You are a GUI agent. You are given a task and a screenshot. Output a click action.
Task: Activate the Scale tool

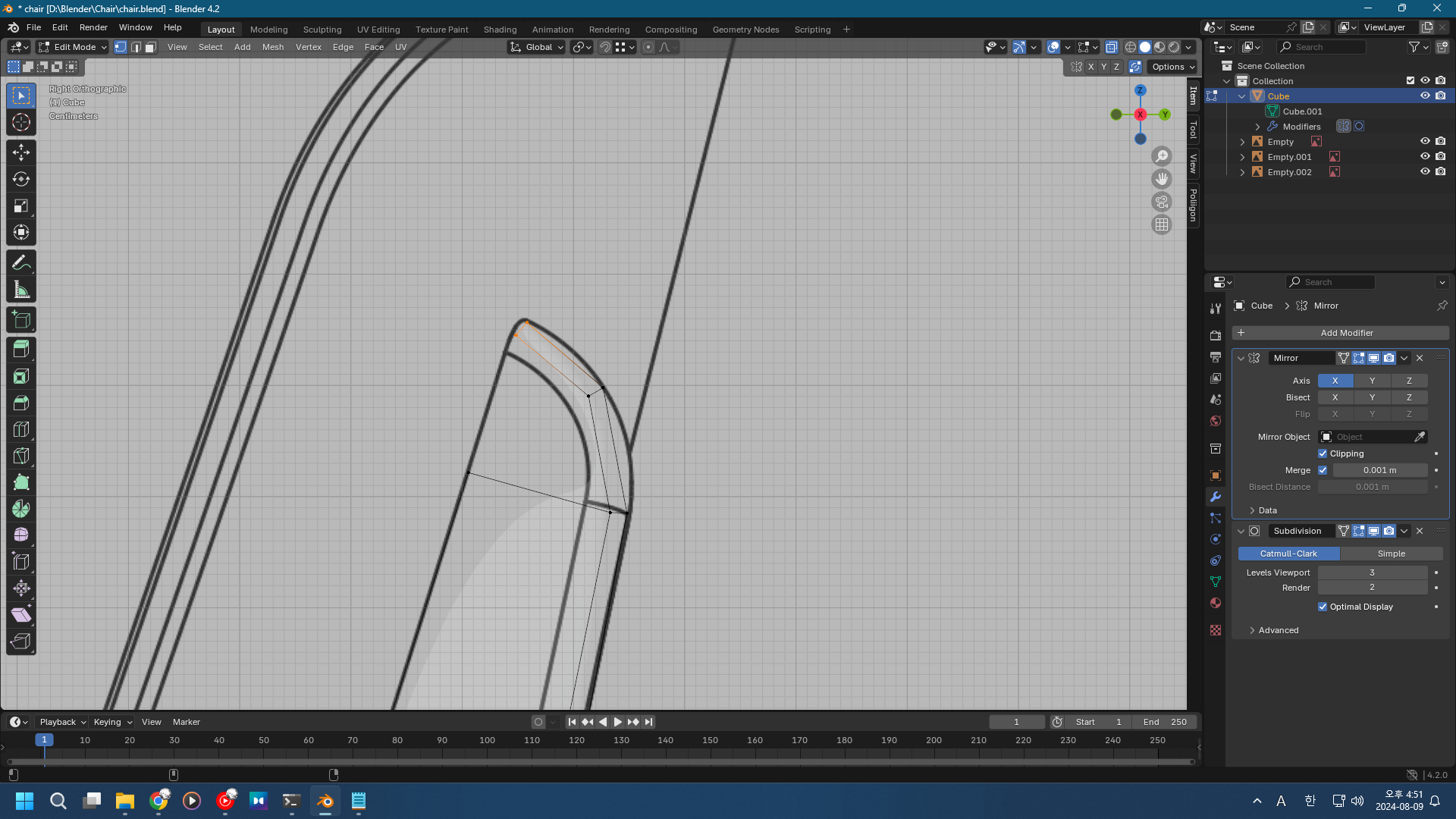[x=21, y=206]
